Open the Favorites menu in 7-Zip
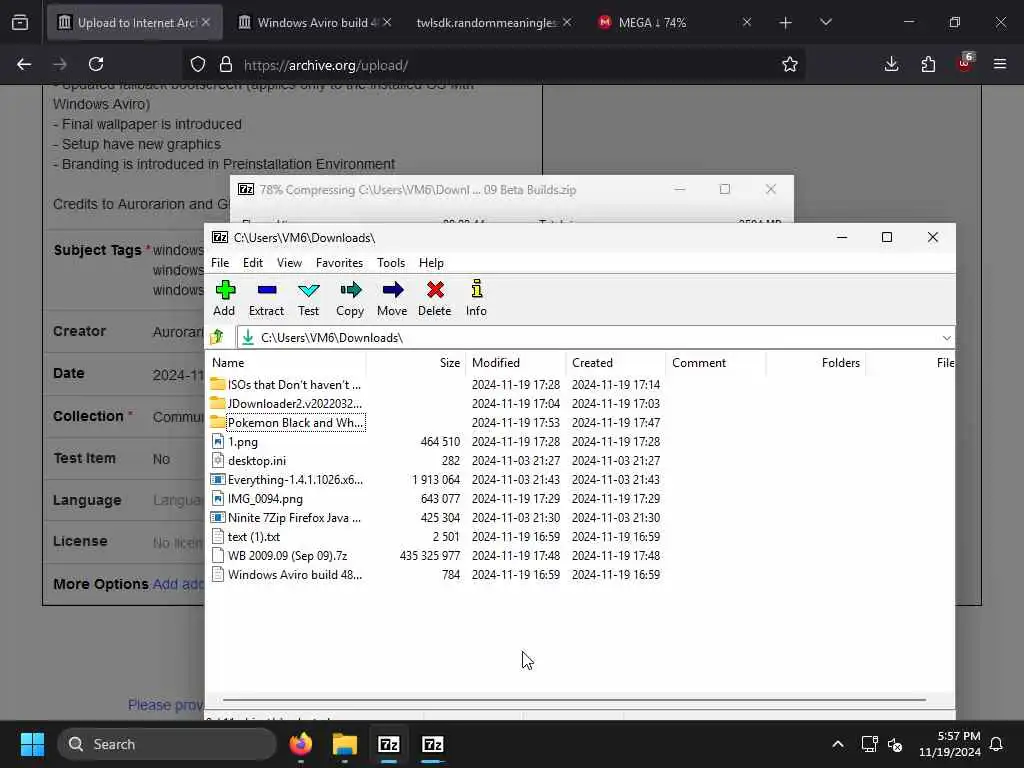Viewport: 1024px width, 768px height. [339, 263]
